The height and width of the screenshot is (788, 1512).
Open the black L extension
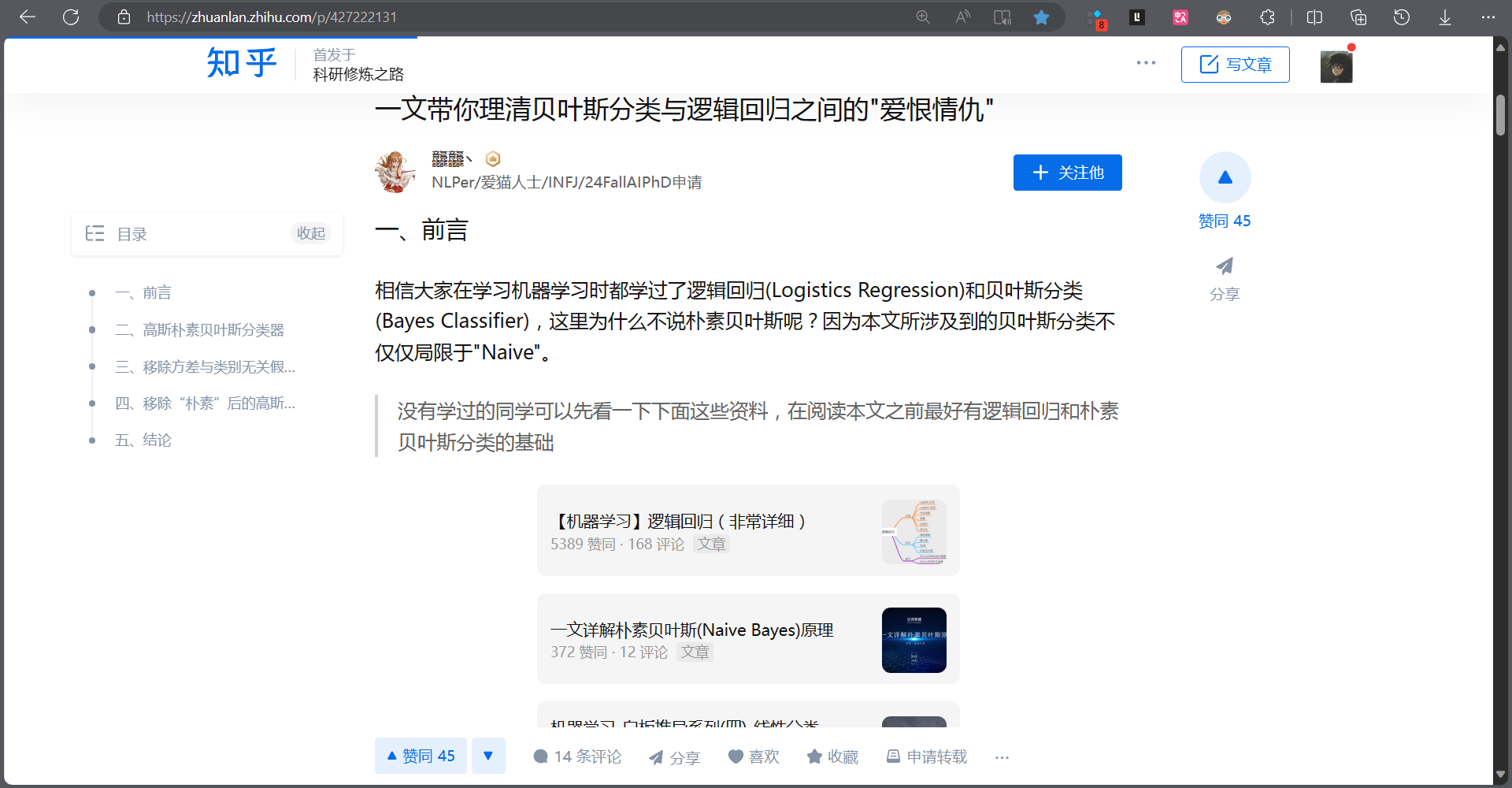coord(1137,17)
